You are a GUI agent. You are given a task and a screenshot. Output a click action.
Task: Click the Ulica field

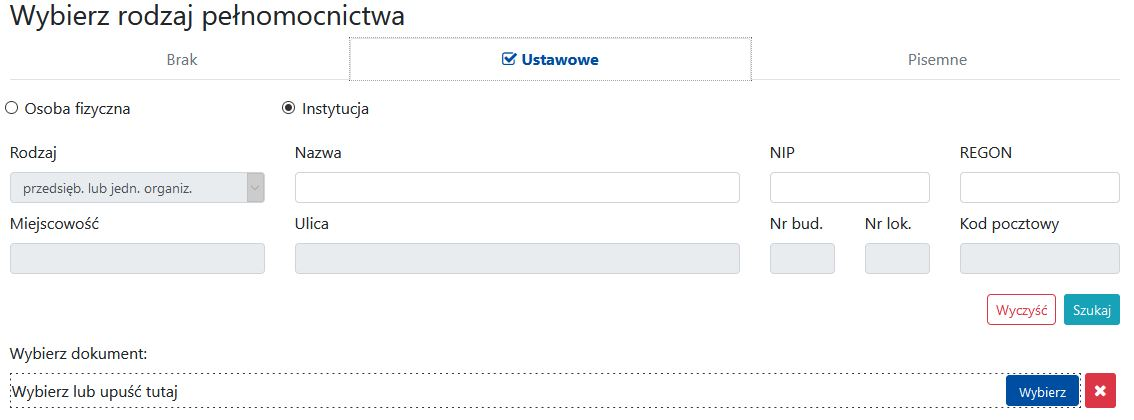coord(517,259)
